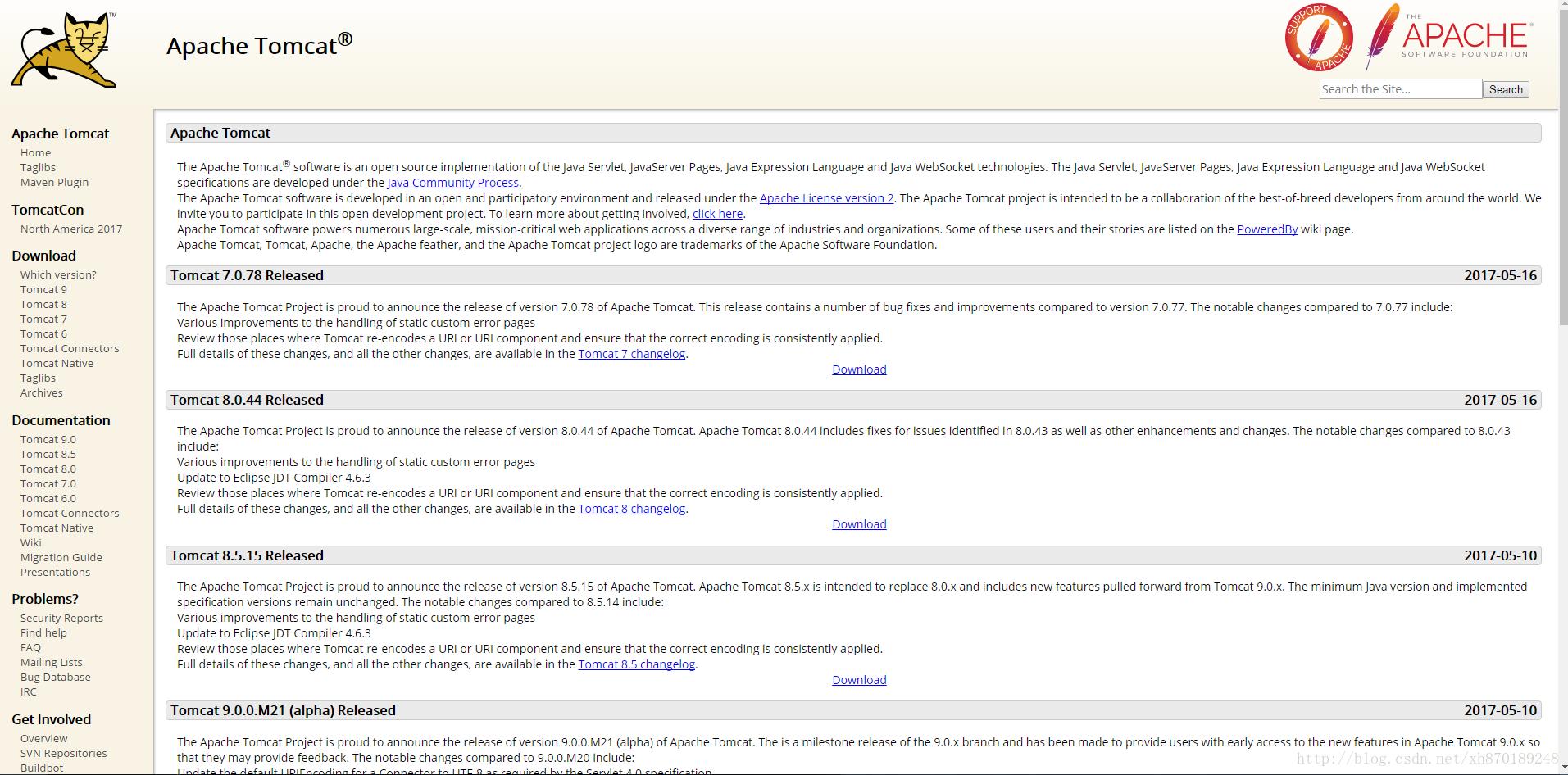Open the PoweredBy wiki page link

click(x=1267, y=229)
